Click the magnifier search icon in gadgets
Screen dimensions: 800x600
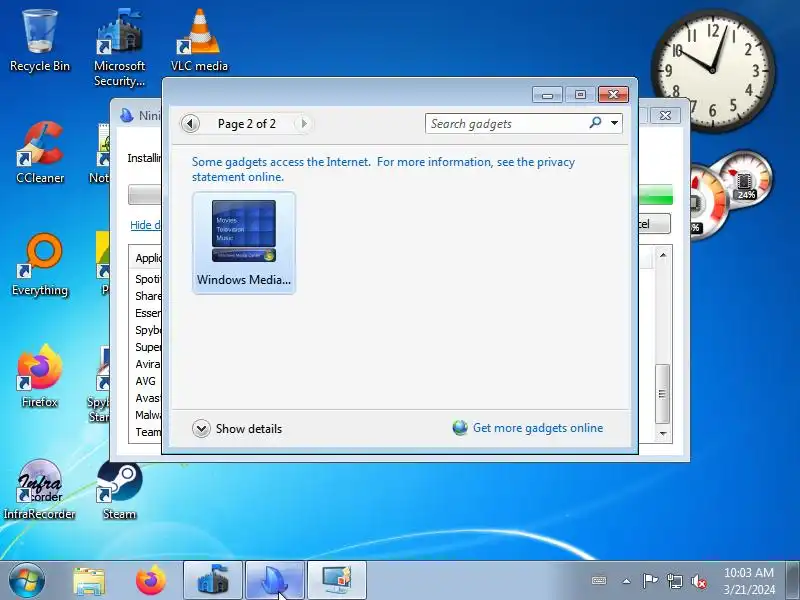[595, 122]
